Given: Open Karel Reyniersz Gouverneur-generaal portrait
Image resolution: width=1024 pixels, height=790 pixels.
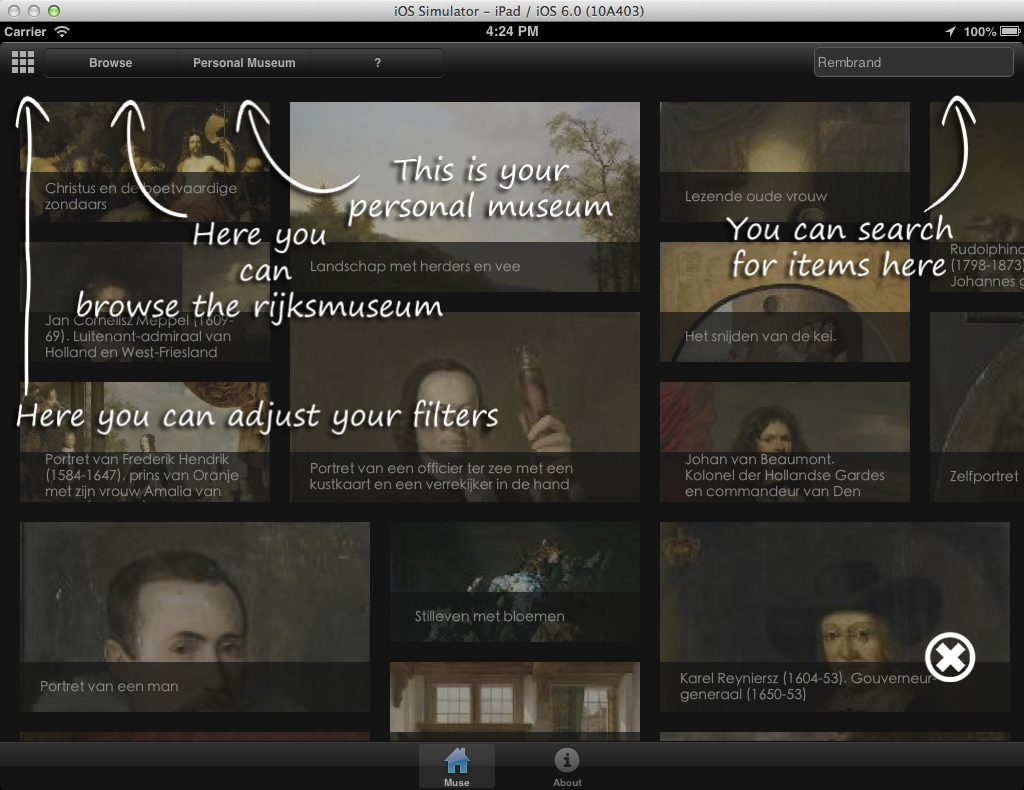Looking at the screenshot, I should coord(835,617).
